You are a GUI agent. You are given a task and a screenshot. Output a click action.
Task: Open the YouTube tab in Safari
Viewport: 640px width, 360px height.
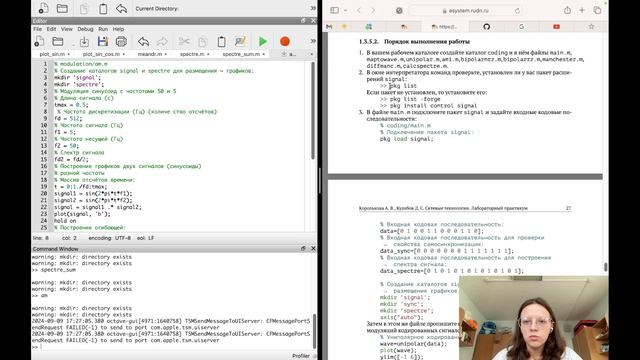(x=556, y=27)
